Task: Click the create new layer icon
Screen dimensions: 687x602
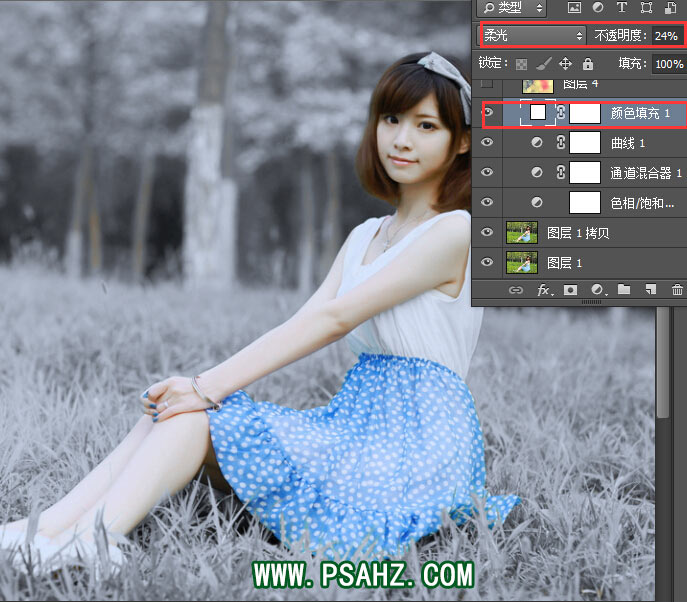Action: tap(650, 290)
